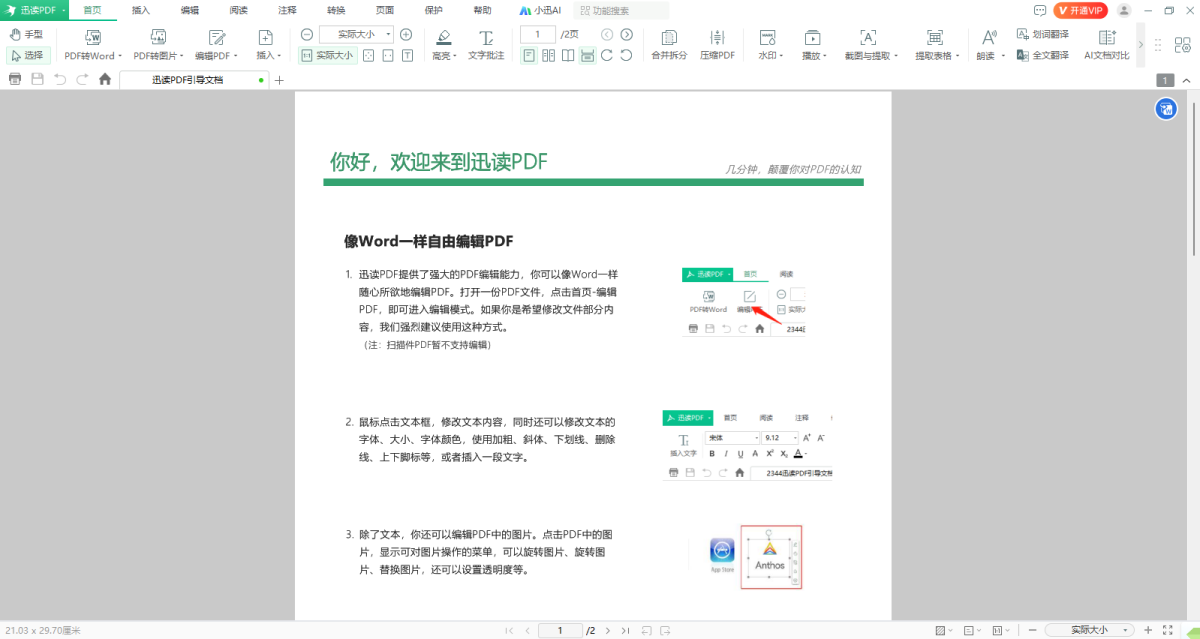Click the 全文翻译 full text translation icon
Viewport: 1200px width, 639px height.
pos(1023,55)
